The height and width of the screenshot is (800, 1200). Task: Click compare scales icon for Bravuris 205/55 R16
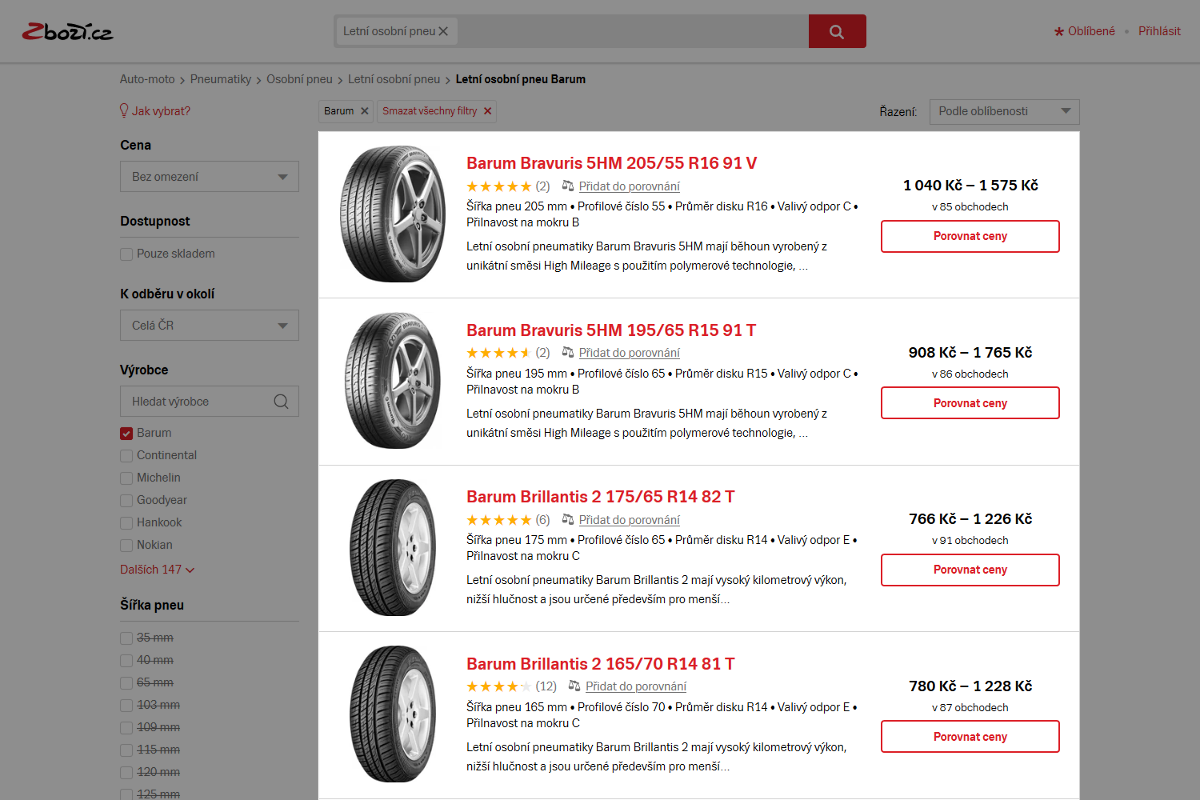click(568, 186)
